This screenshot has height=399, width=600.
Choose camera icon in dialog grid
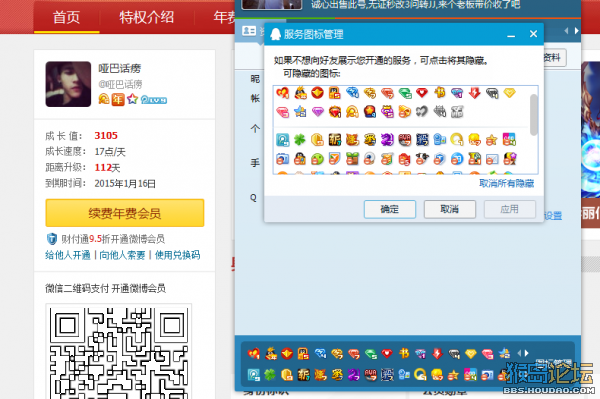282,159
